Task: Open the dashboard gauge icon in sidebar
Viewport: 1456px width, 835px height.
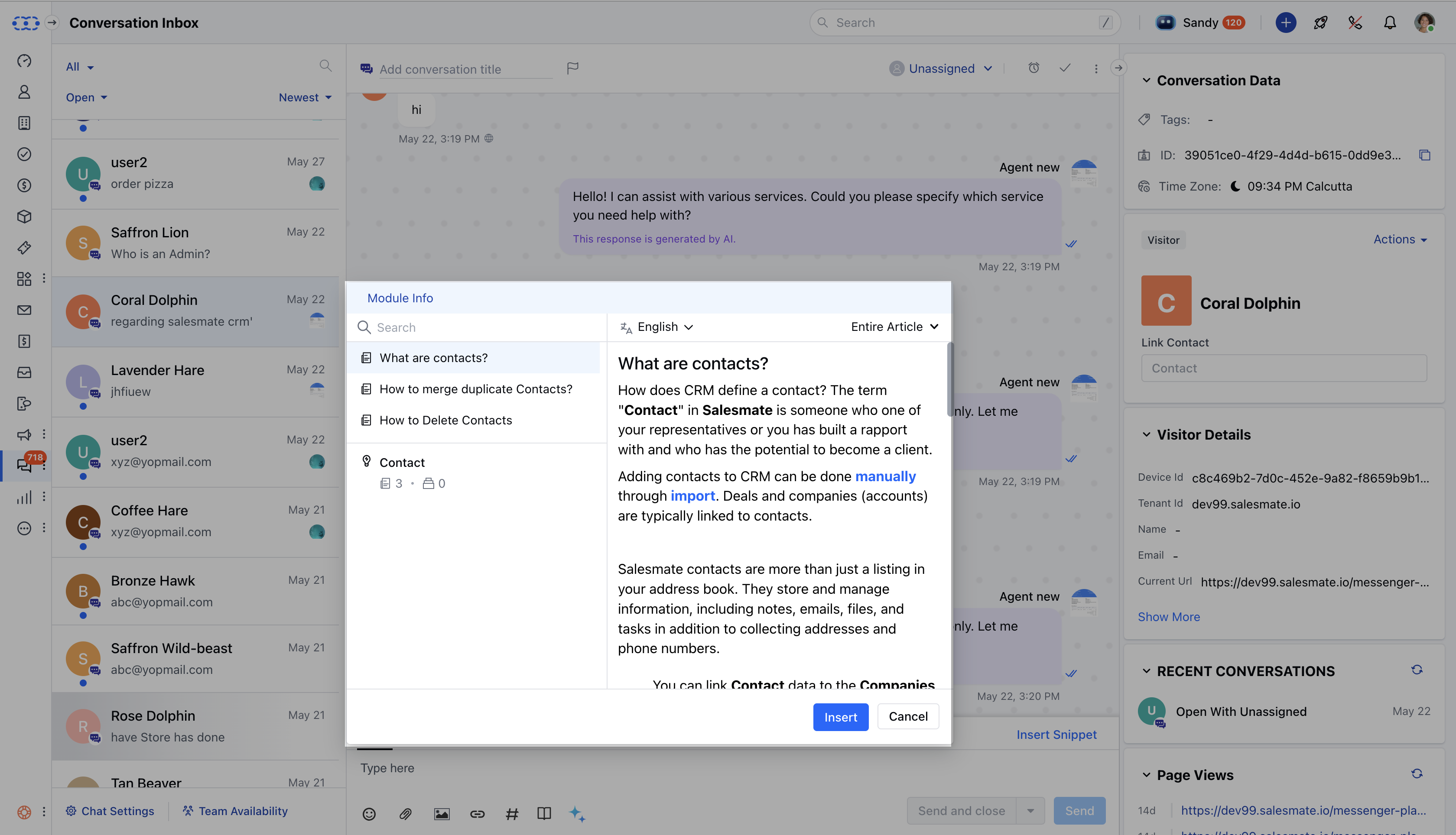Action: pyautogui.click(x=24, y=61)
